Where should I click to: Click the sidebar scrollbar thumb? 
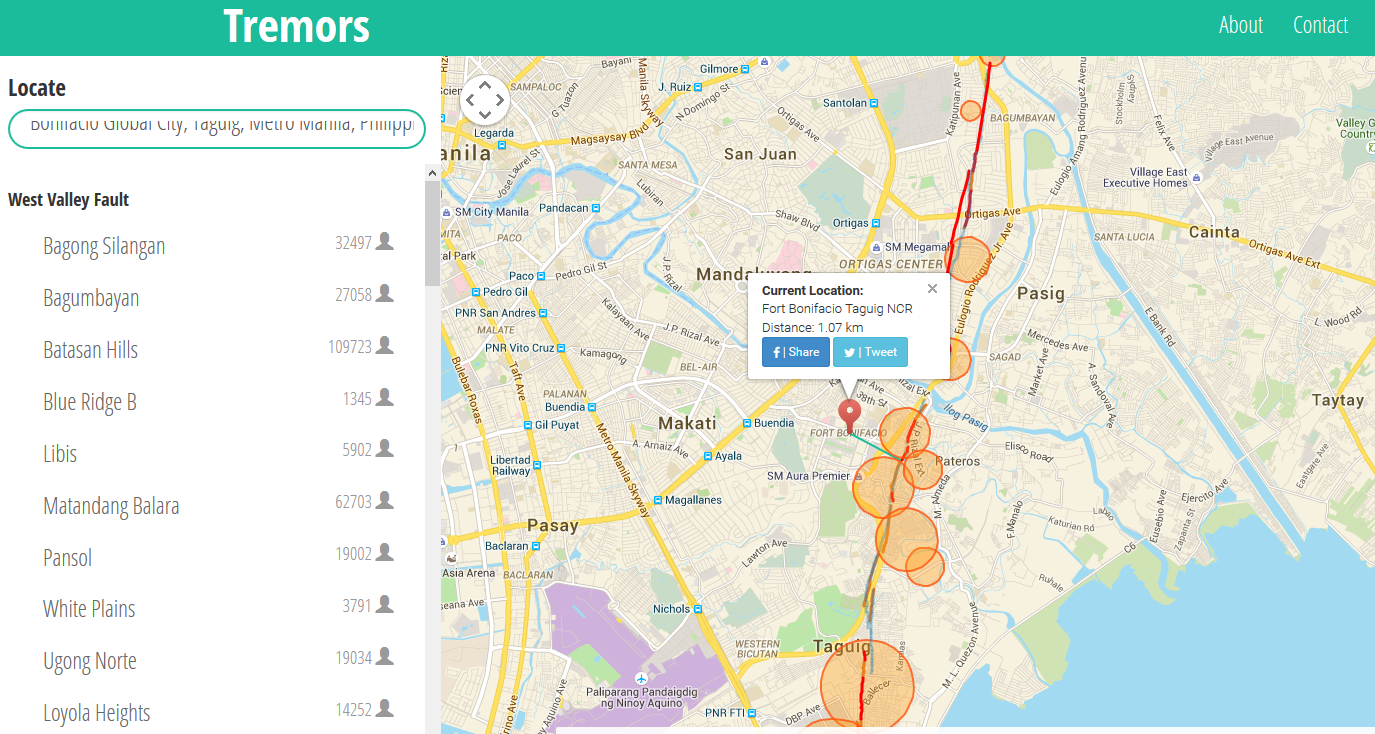(x=433, y=234)
